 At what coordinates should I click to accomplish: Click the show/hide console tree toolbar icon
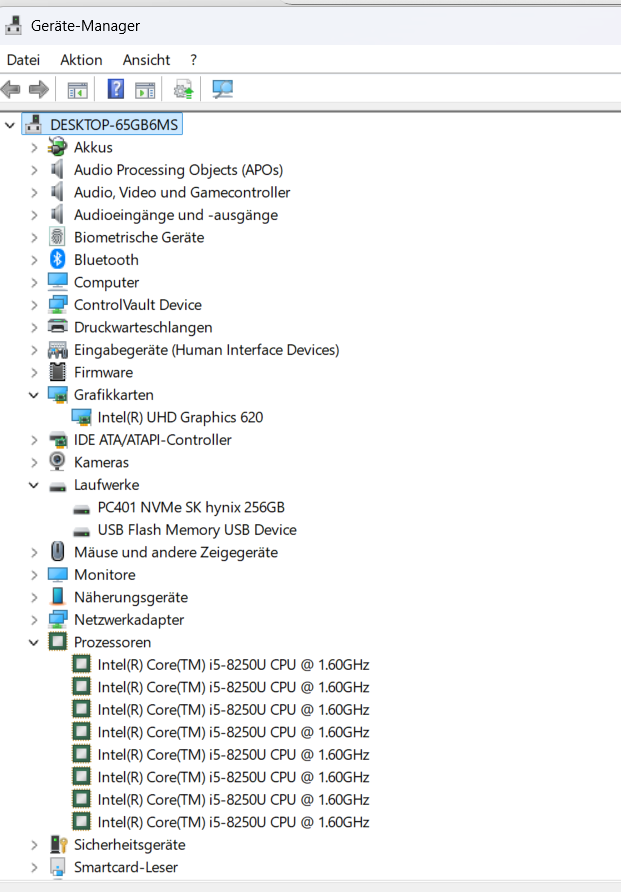pos(77,90)
